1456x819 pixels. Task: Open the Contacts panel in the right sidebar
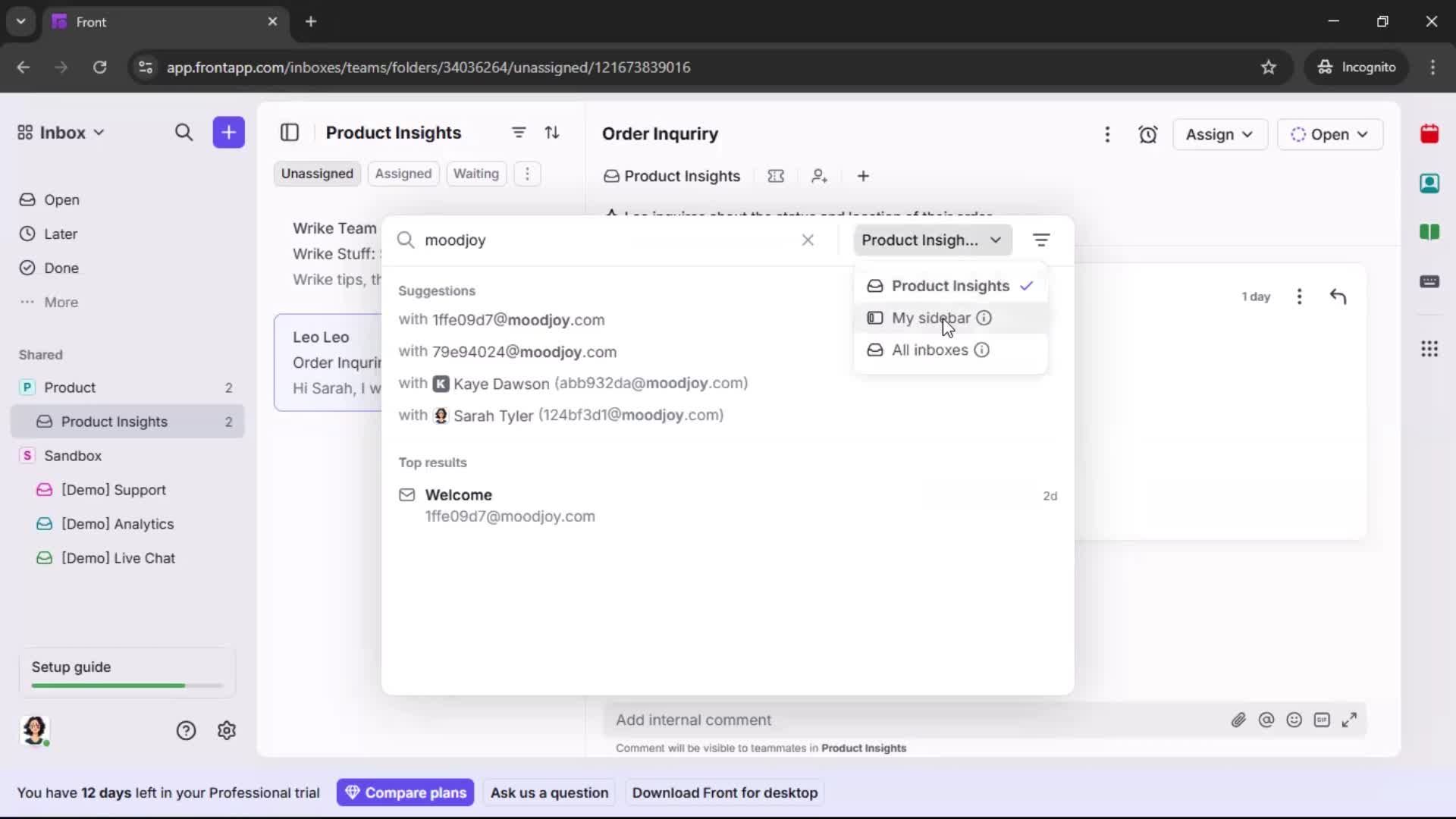(x=1430, y=183)
